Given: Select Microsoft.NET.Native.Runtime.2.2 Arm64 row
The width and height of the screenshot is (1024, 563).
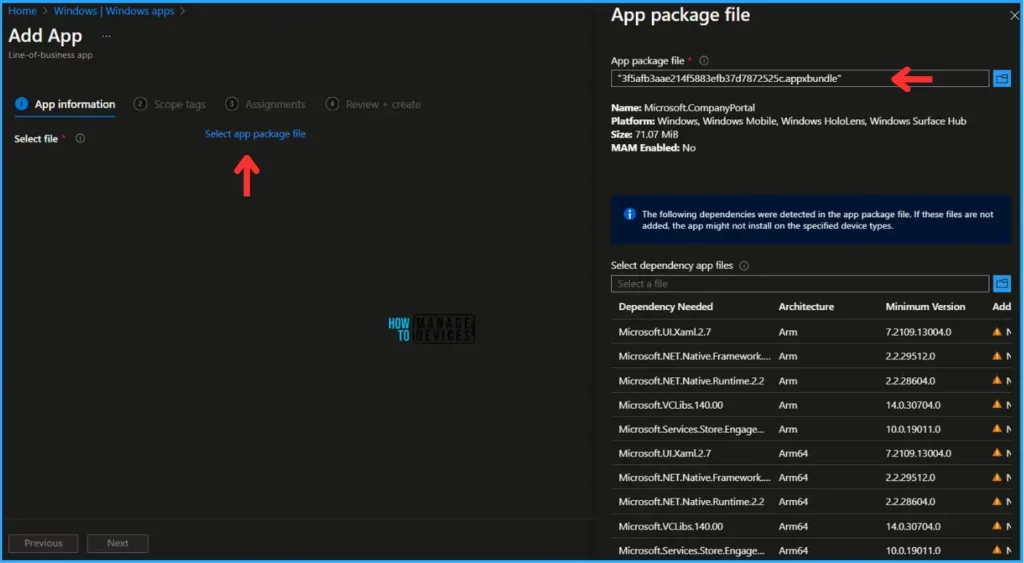Looking at the screenshot, I should pos(811,502).
